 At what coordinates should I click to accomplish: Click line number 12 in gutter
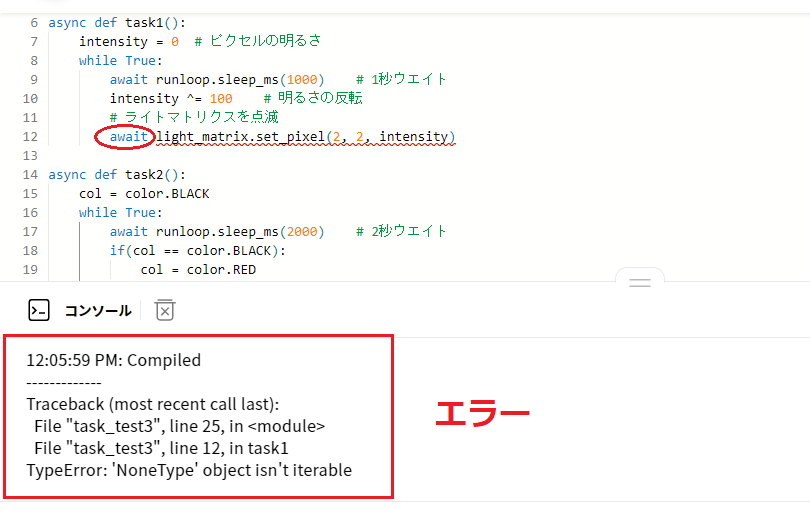[30, 137]
